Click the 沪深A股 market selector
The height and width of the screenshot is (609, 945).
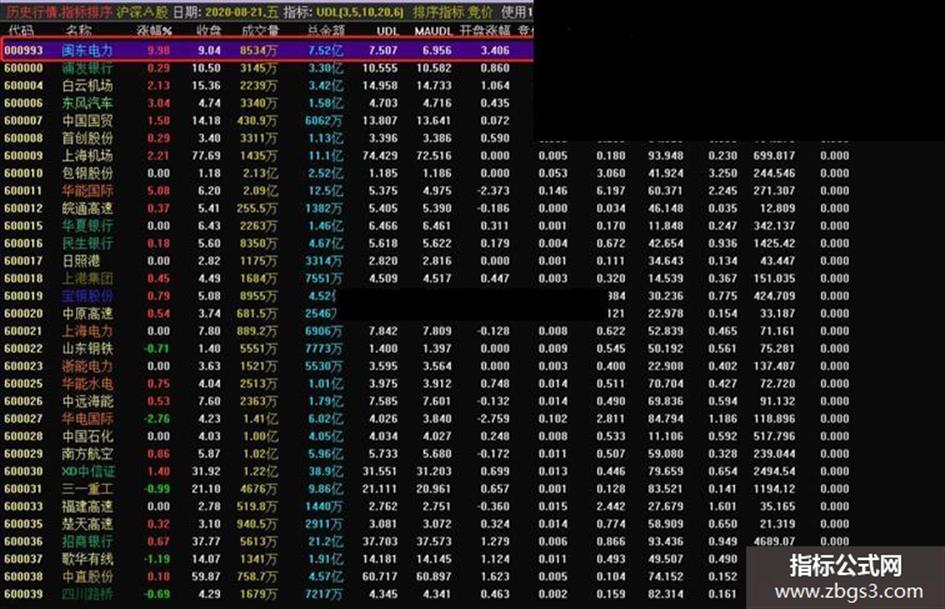click(x=142, y=12)
